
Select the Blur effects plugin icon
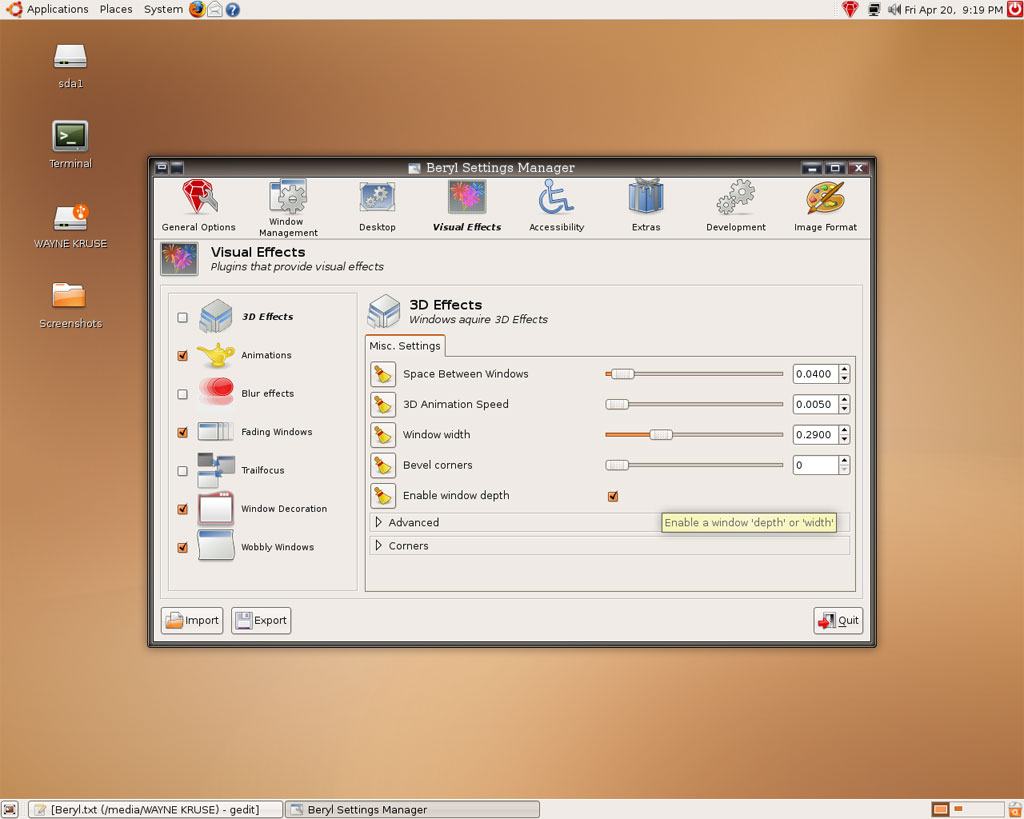(216, 393)
